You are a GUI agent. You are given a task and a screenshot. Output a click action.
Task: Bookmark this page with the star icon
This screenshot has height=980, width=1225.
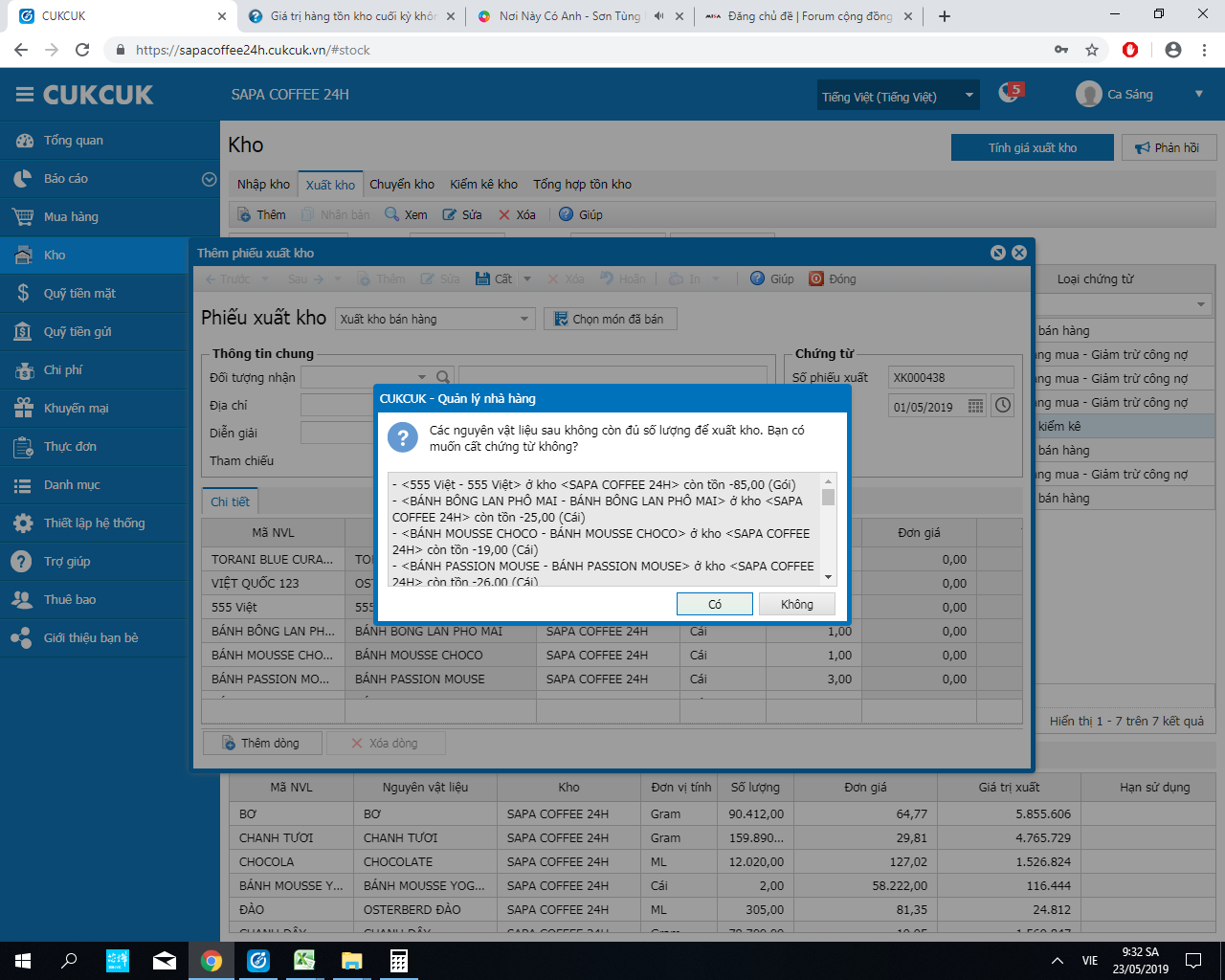pos(1092,50)
